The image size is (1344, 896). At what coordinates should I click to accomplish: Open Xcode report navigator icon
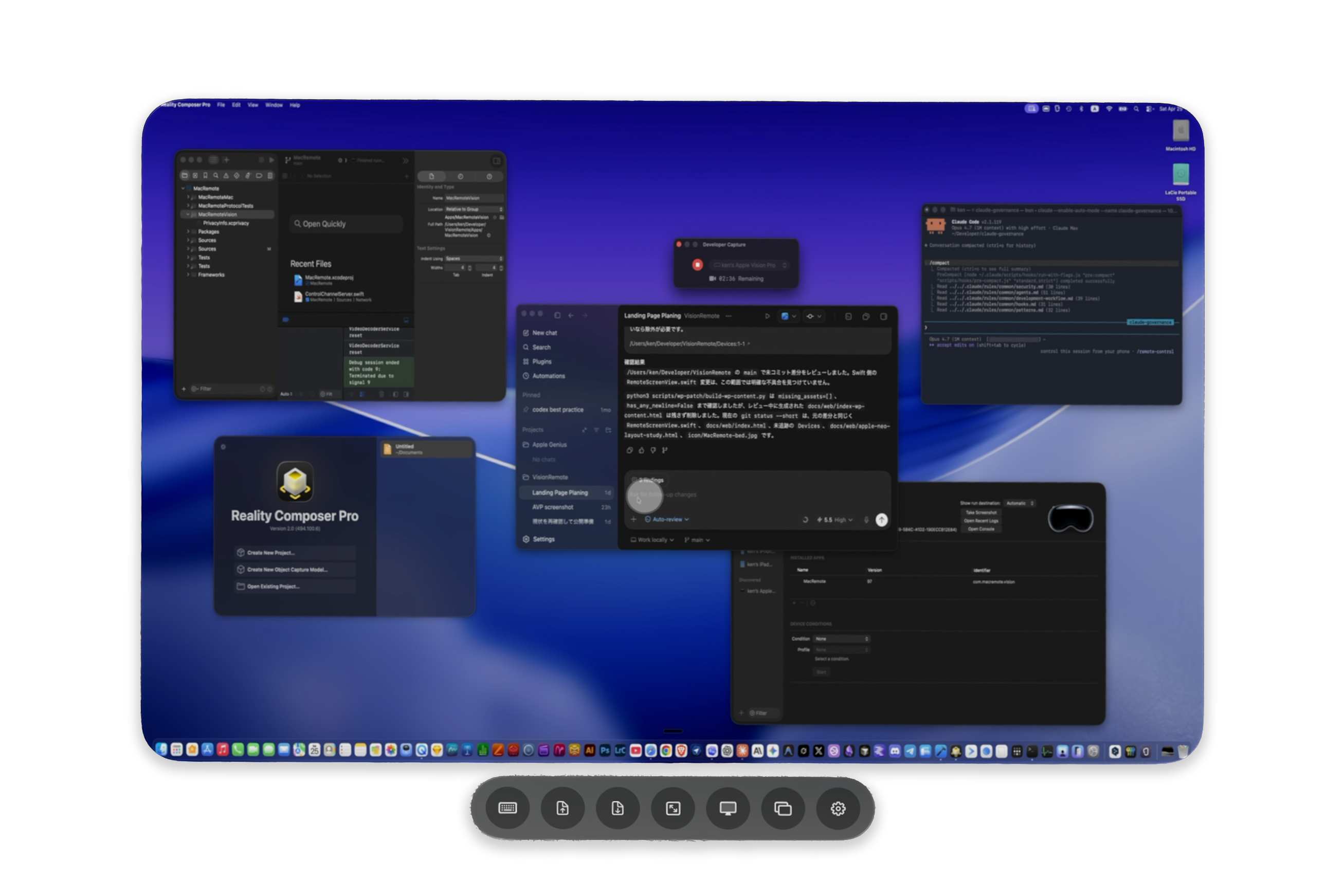pyautogui.click(x=270, y=175)
